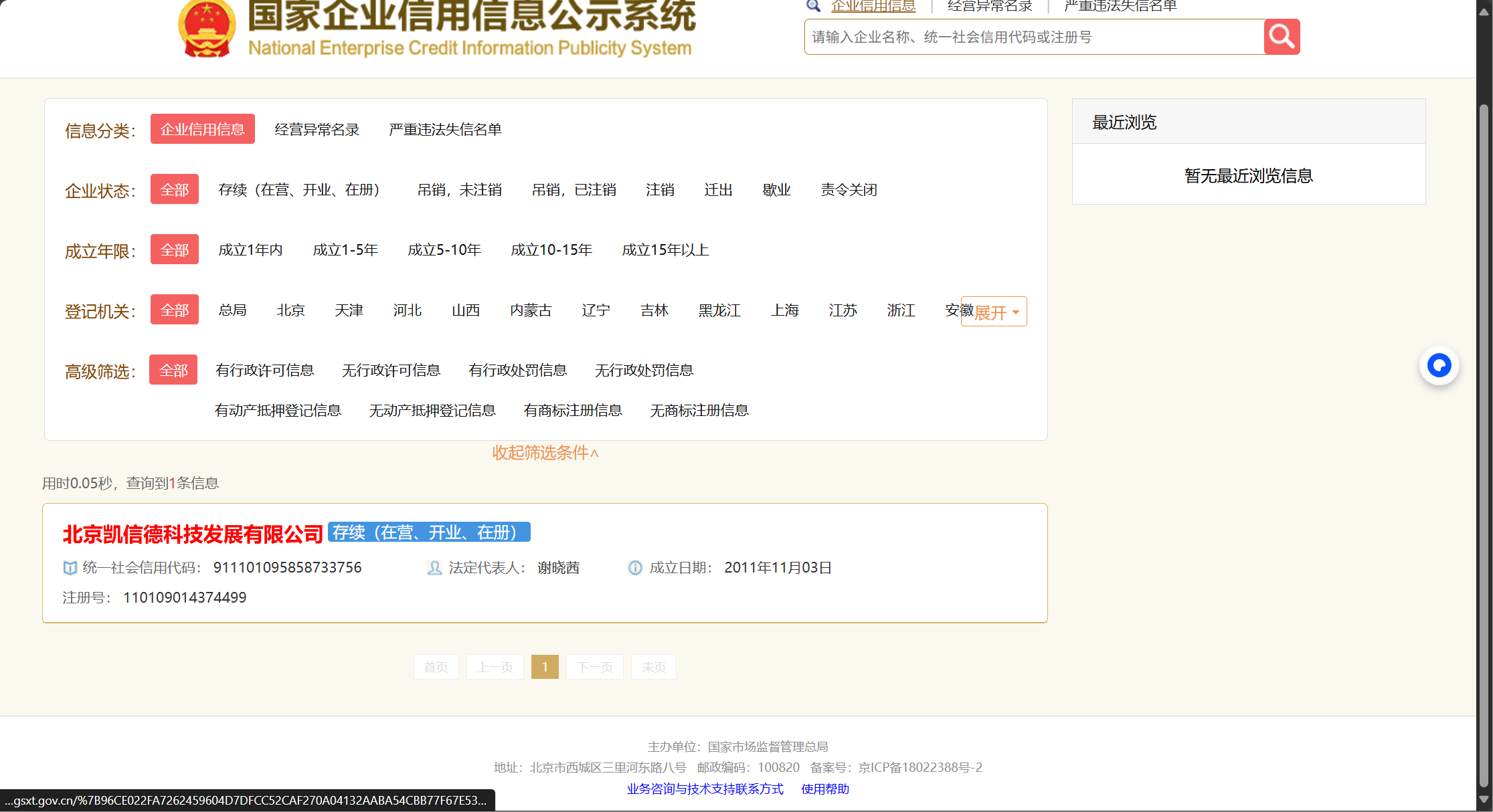Screen dimensions: 1493x812
Task: Go to 下一页 next page
Action: (x=595, y=667)
